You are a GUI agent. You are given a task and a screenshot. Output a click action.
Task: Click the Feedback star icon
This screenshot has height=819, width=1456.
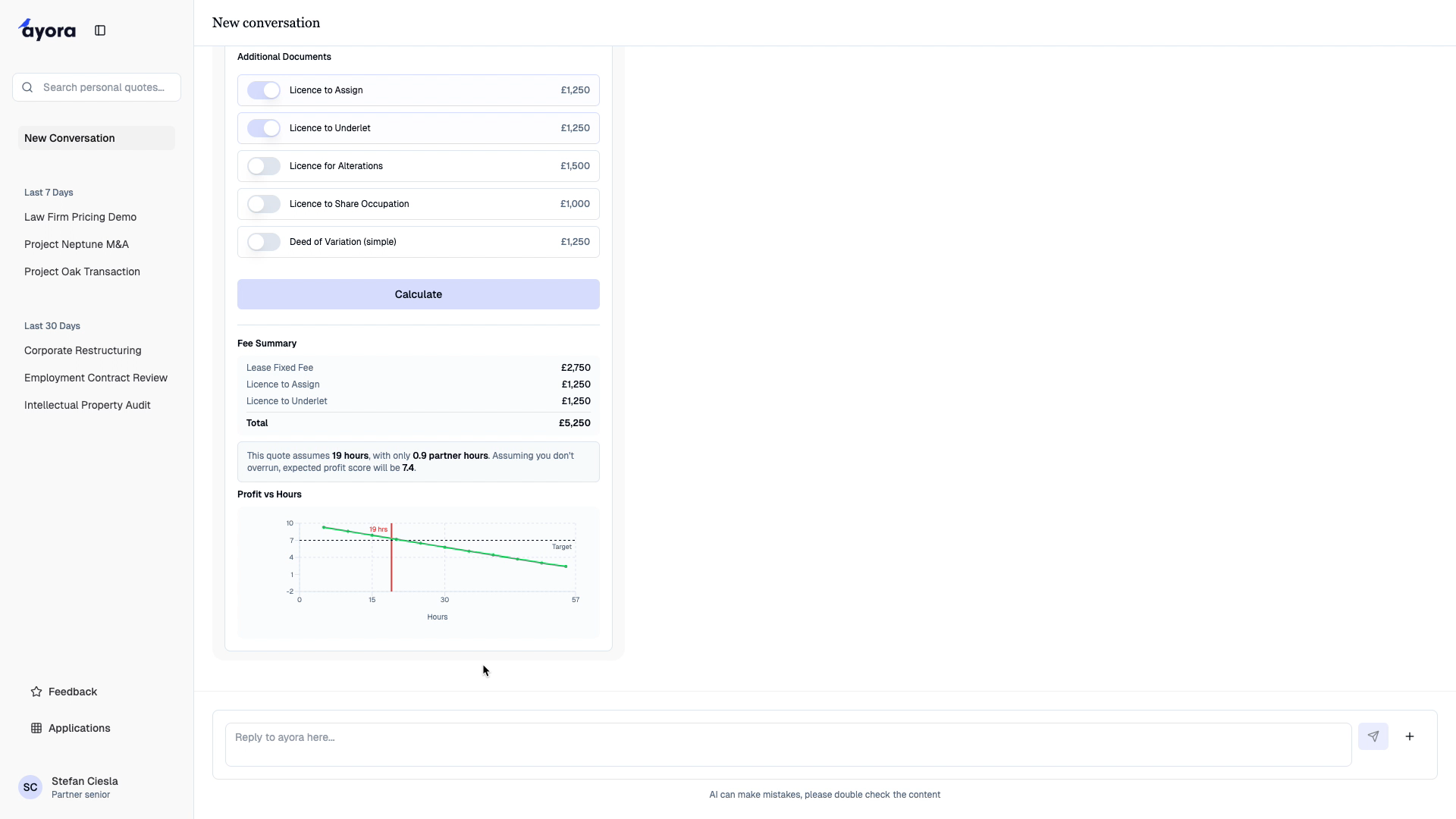(36, 692)
